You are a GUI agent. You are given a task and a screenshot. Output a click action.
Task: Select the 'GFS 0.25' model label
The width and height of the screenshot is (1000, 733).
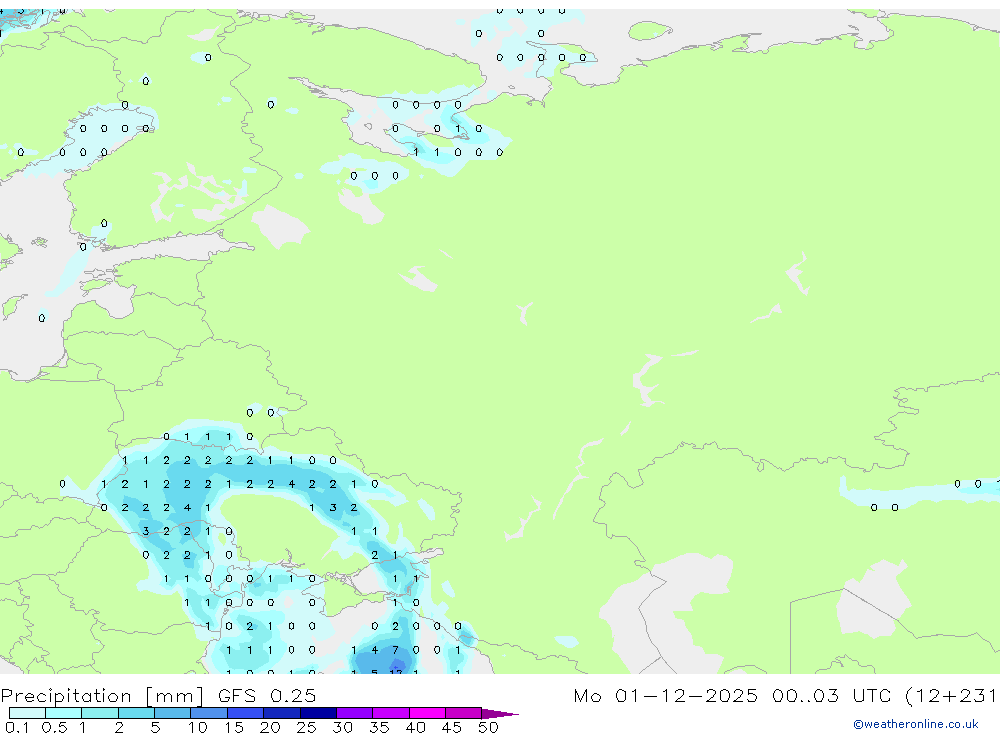pyautogui.click(x=267, y=695)
